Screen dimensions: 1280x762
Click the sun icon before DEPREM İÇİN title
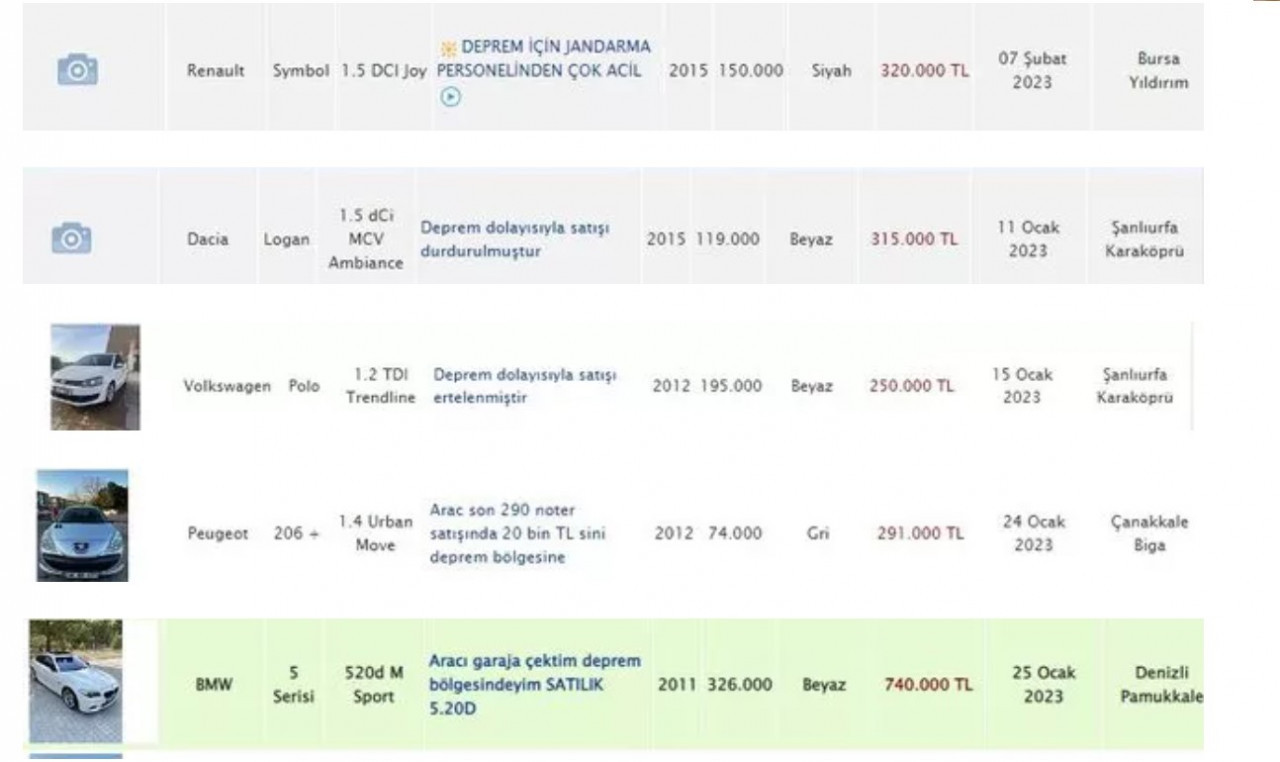pyautogui.click(x=448, y=48)
